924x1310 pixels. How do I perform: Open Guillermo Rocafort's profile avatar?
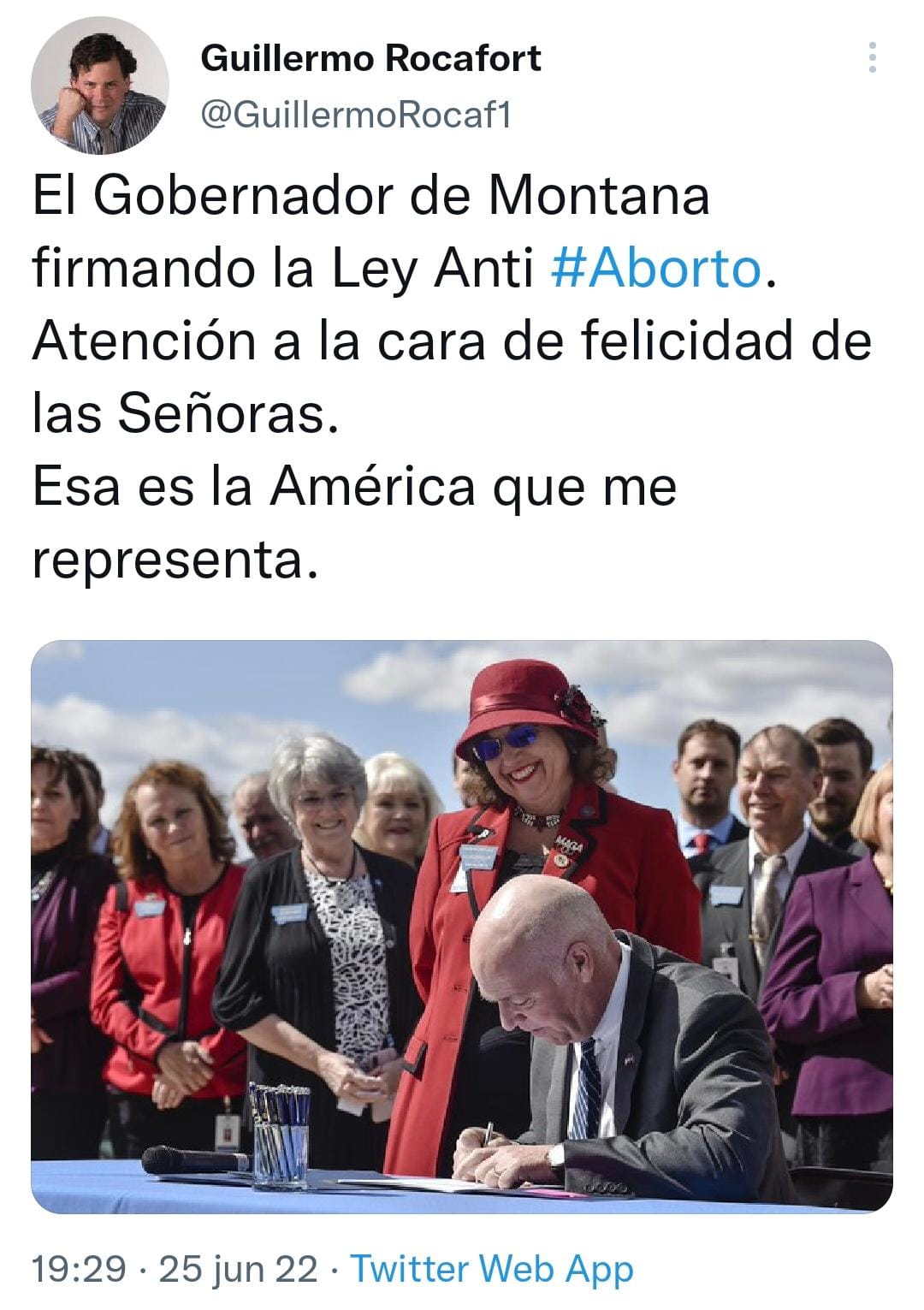click(x=100, y=86)
